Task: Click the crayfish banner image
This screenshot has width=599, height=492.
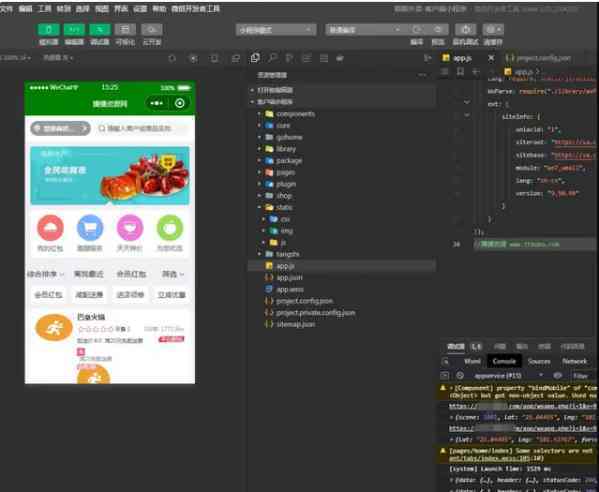Action: coord(110,175)
